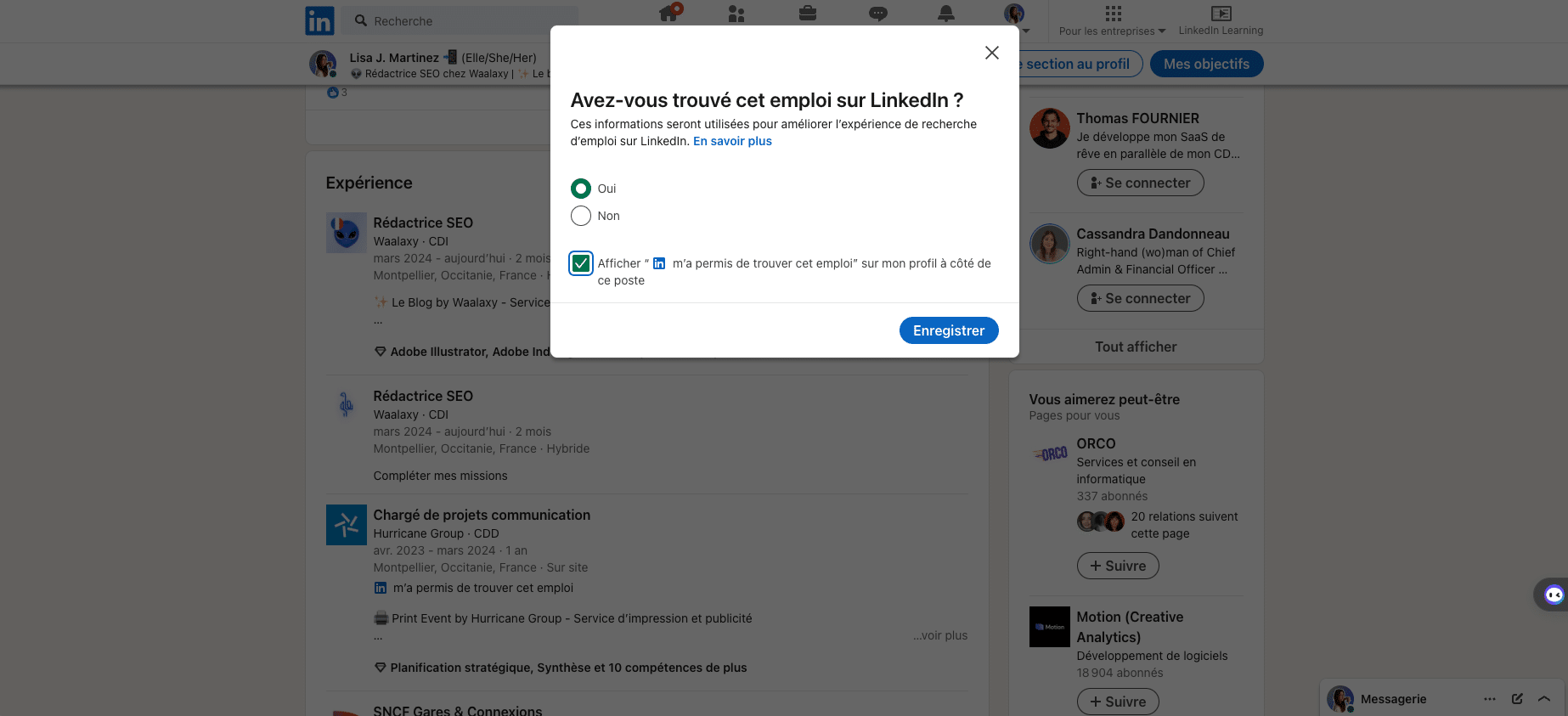Open Notifications bell icon
Screen dimensions: 1568x716
[x=946, y=14]
